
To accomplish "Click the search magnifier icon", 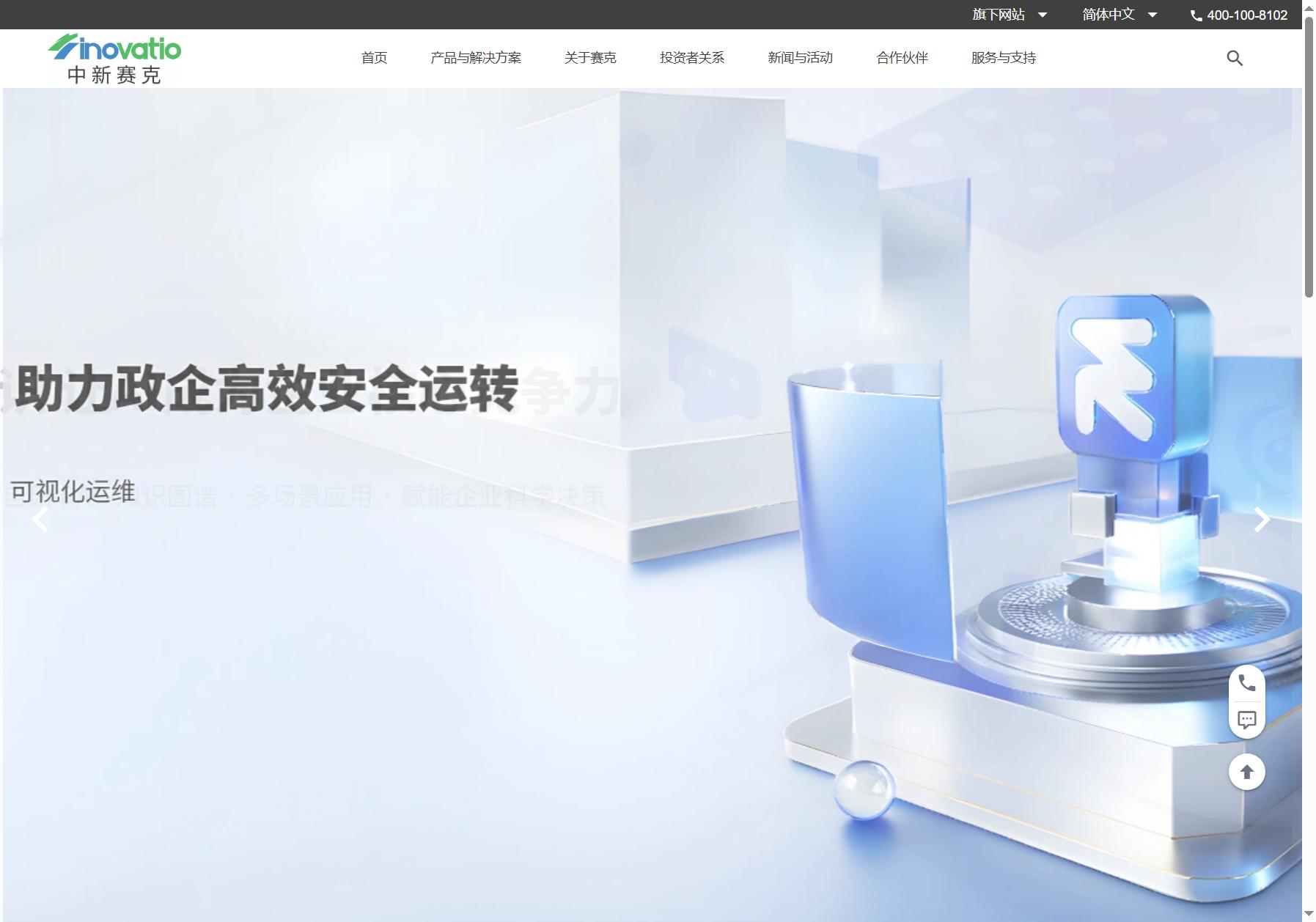I will [1235, 58].
